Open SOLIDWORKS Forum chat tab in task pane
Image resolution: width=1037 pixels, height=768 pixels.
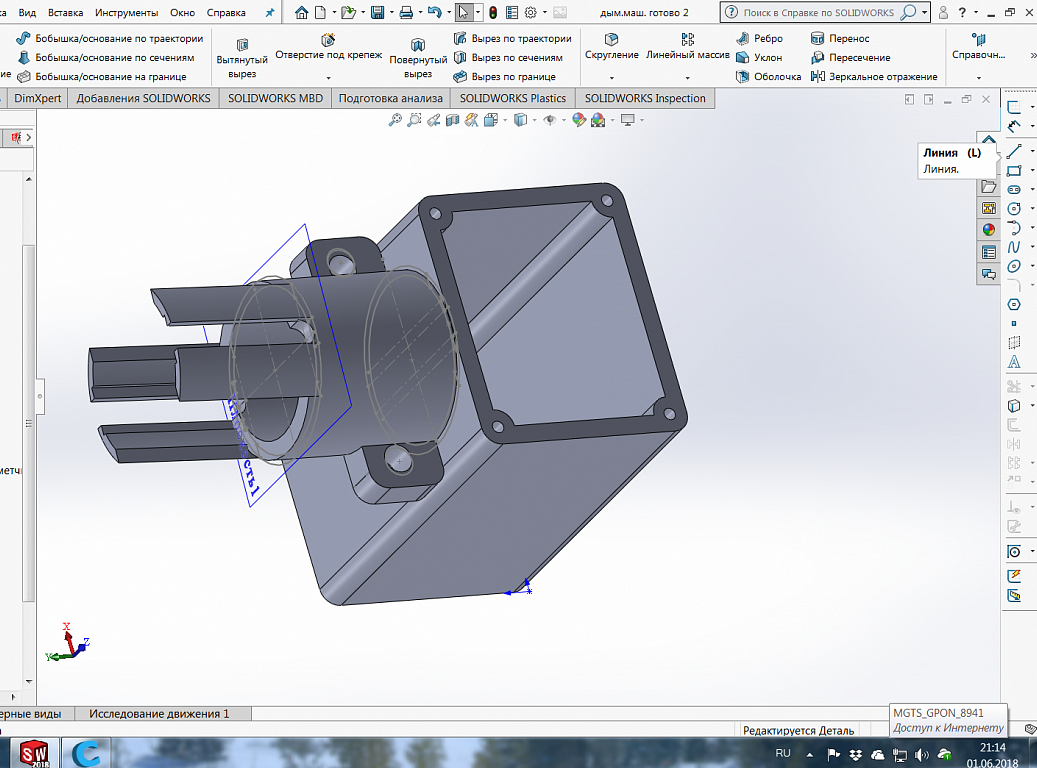[989, 274]
